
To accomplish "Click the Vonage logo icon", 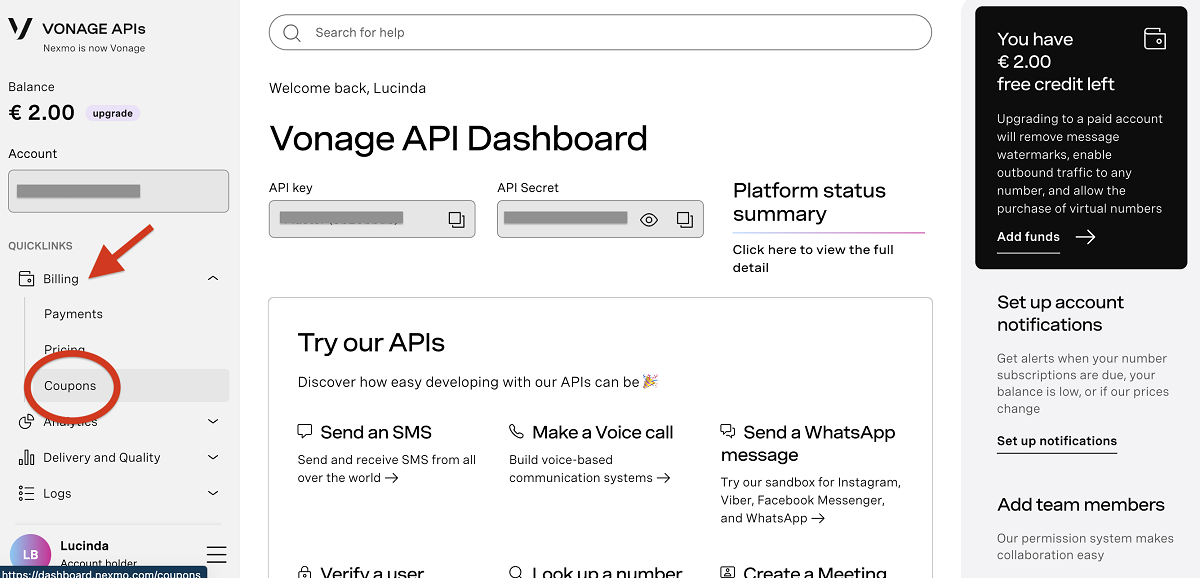I will tap(20, 28).
